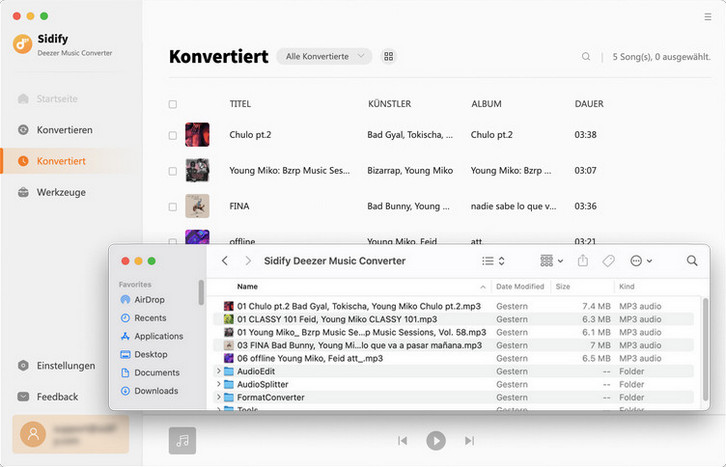This screenshot has height=467, width=726.
Task: Skip to next track in player
Action: [x=469, y=441]
